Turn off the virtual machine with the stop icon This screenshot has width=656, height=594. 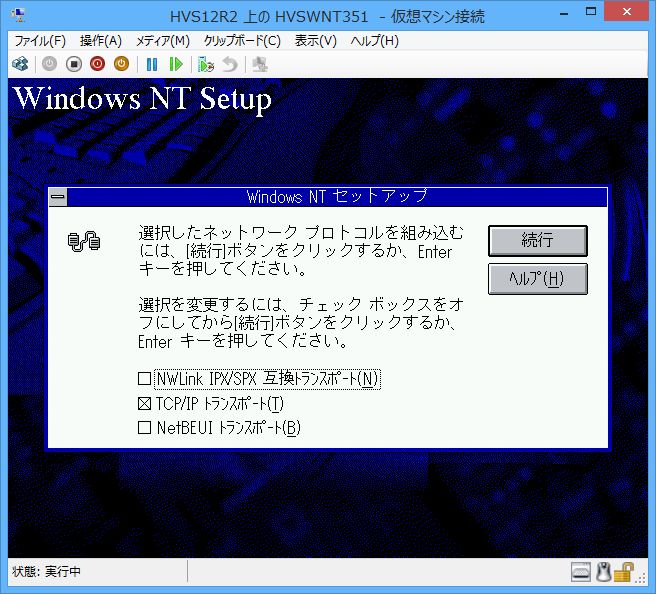[x=74, y=64]
